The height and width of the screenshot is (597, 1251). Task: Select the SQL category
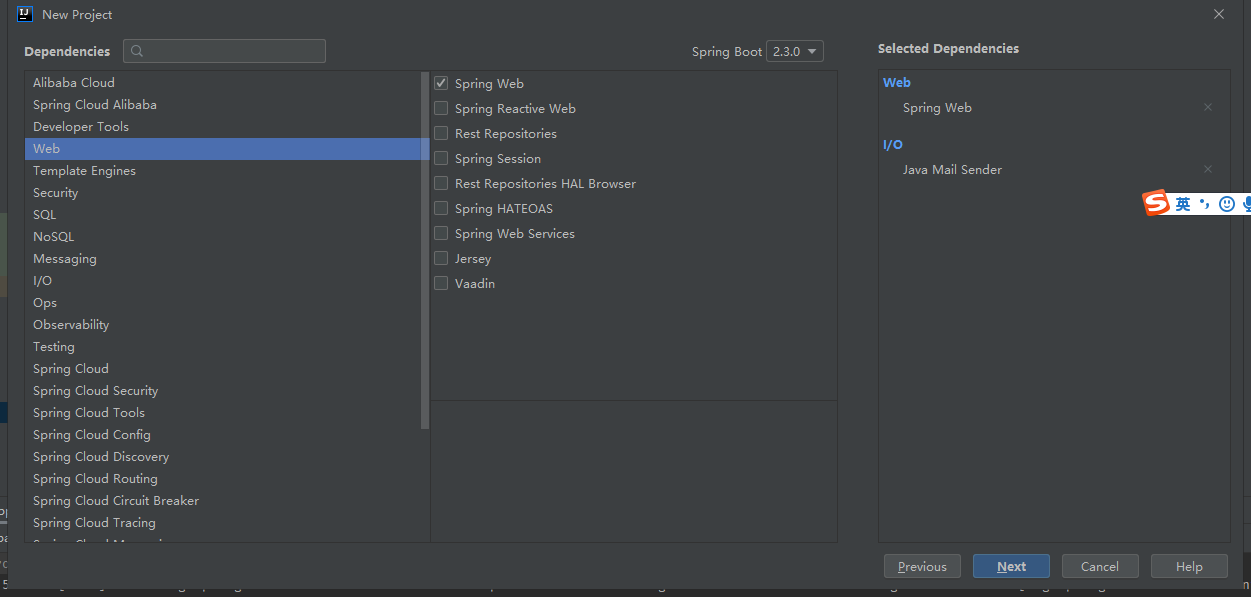pyautogui.click(x=223, y=214)
